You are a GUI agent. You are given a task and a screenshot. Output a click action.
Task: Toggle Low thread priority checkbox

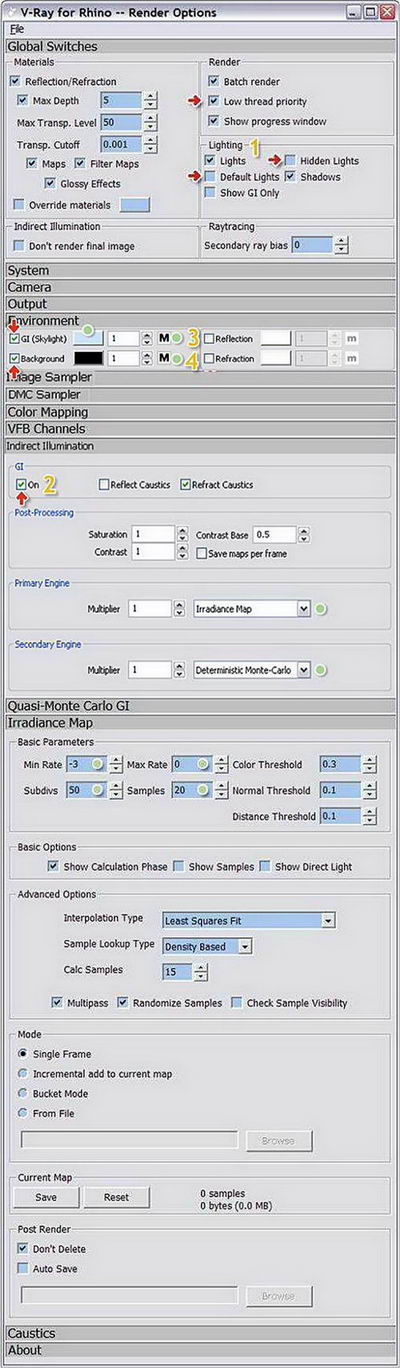214,101
